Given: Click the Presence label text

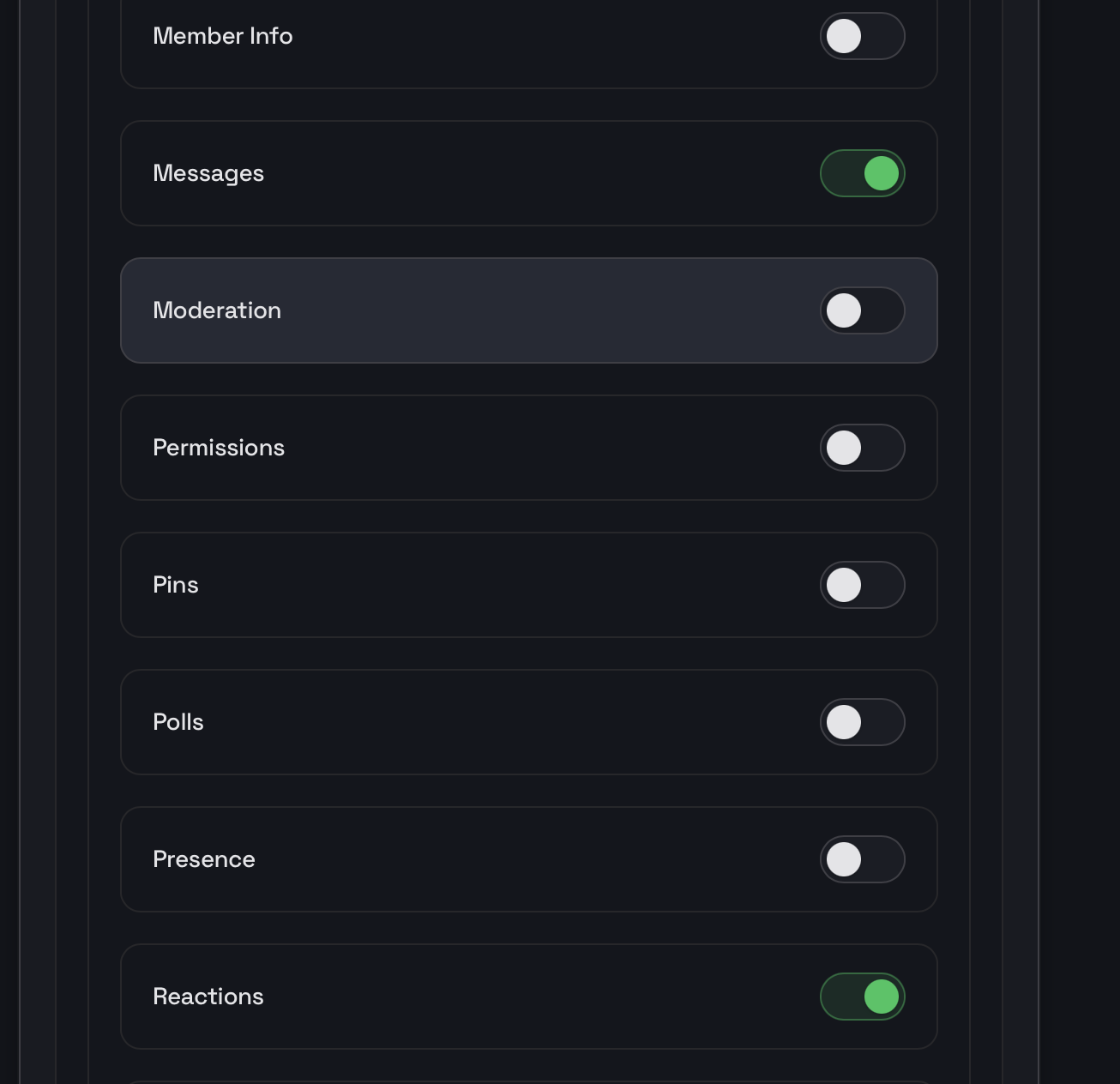Looking at the screenshot, I should (204, 859).
